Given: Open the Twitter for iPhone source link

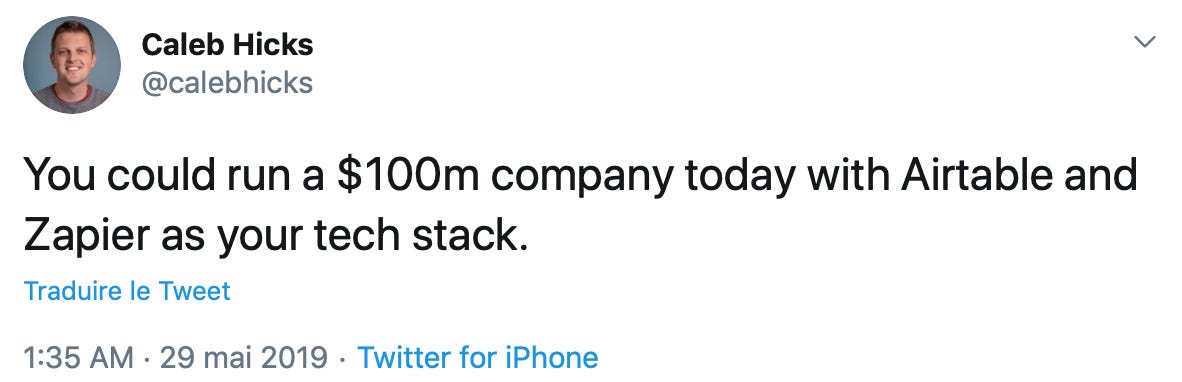Looking at the screenshot, I should 478,357.
